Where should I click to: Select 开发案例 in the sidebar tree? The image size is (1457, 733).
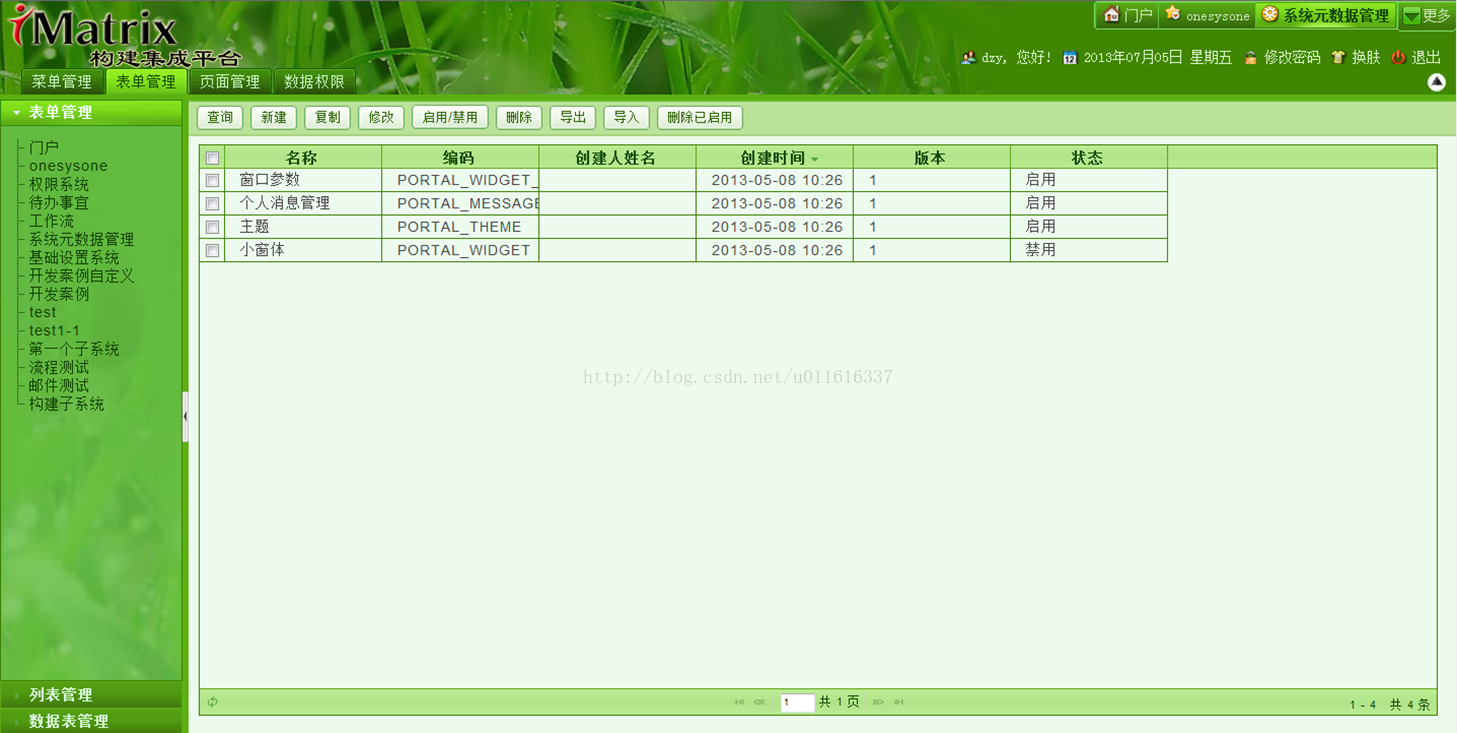[59, 294]
